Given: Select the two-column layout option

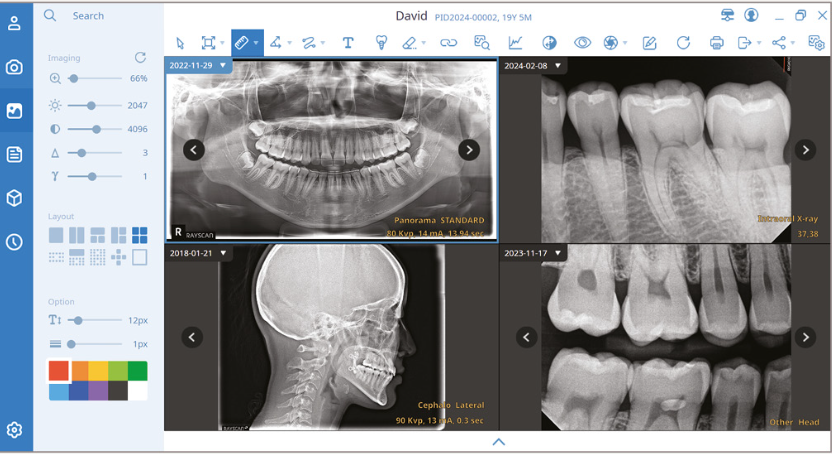Looking at the screenshot, I should click(x=77, y=236).
